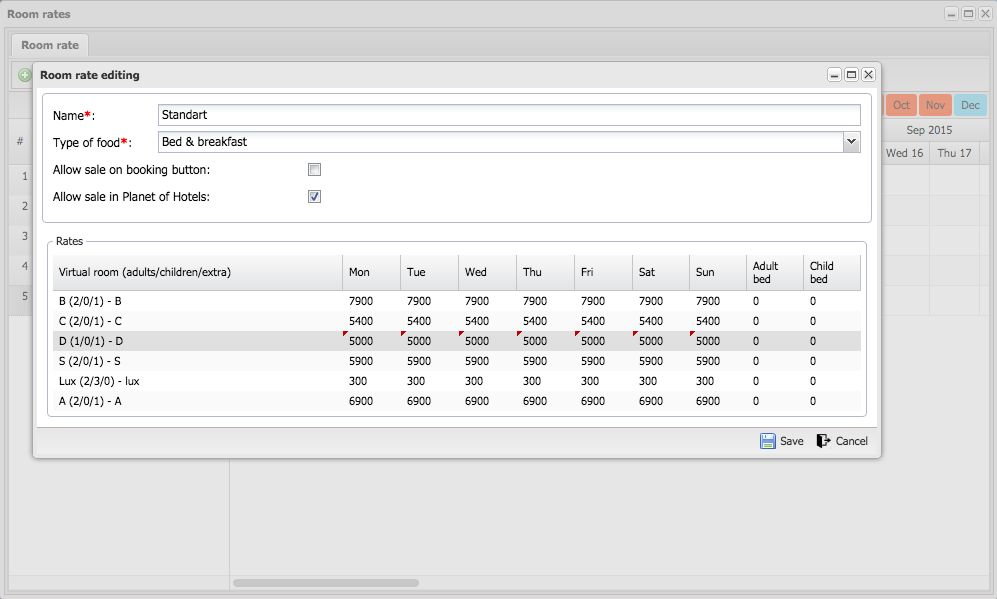
Task: Click Sun rate 300 for Lux room
Action: (705, 382)
